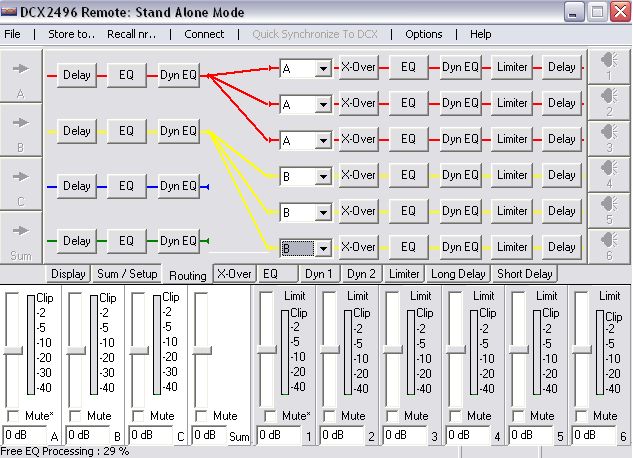
Task: Open the Options menu
Action: point(423,34)
